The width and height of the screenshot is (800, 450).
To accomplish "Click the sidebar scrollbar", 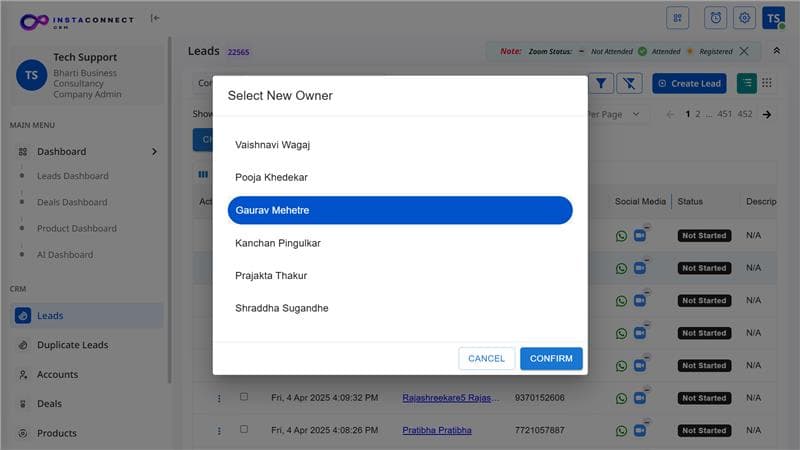I will pyautogui.click(x=169, y=209).
